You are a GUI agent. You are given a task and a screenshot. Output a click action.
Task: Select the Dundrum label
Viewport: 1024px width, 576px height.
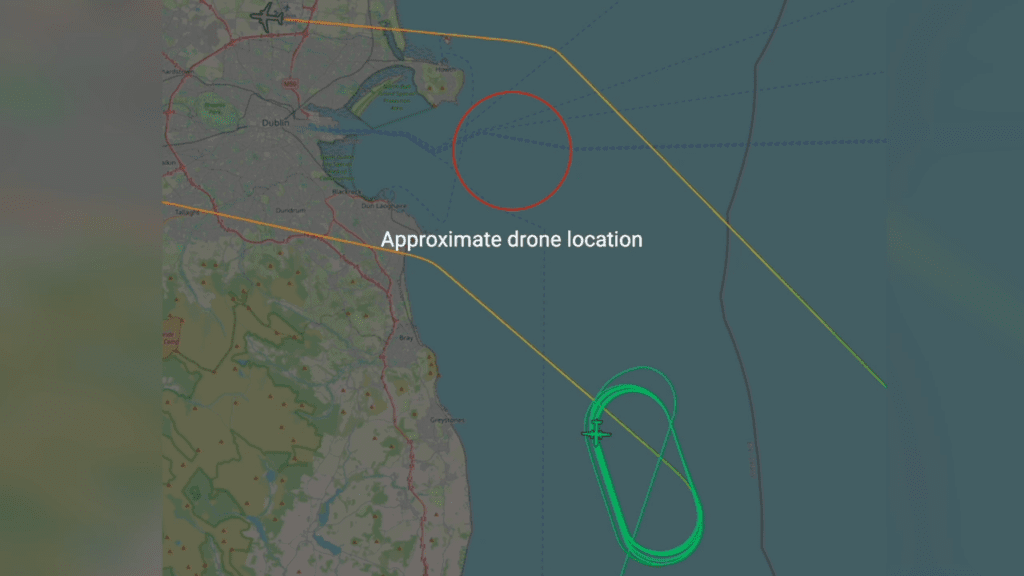tap(290, 210)
